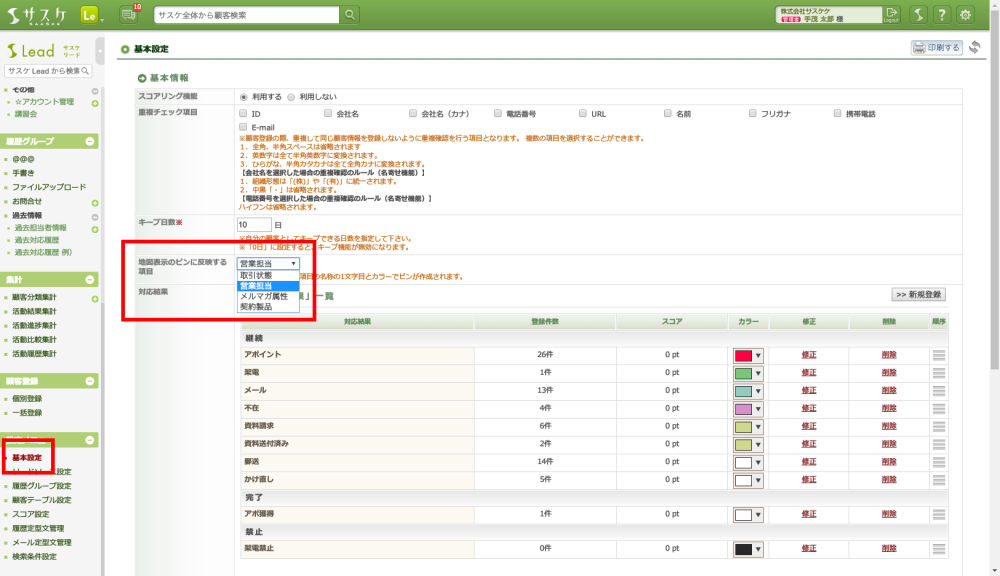Go to 個別登録 in the sidebar
Image resolution: width=1000 pixels, height=576 pixels.
coord(27,398)
